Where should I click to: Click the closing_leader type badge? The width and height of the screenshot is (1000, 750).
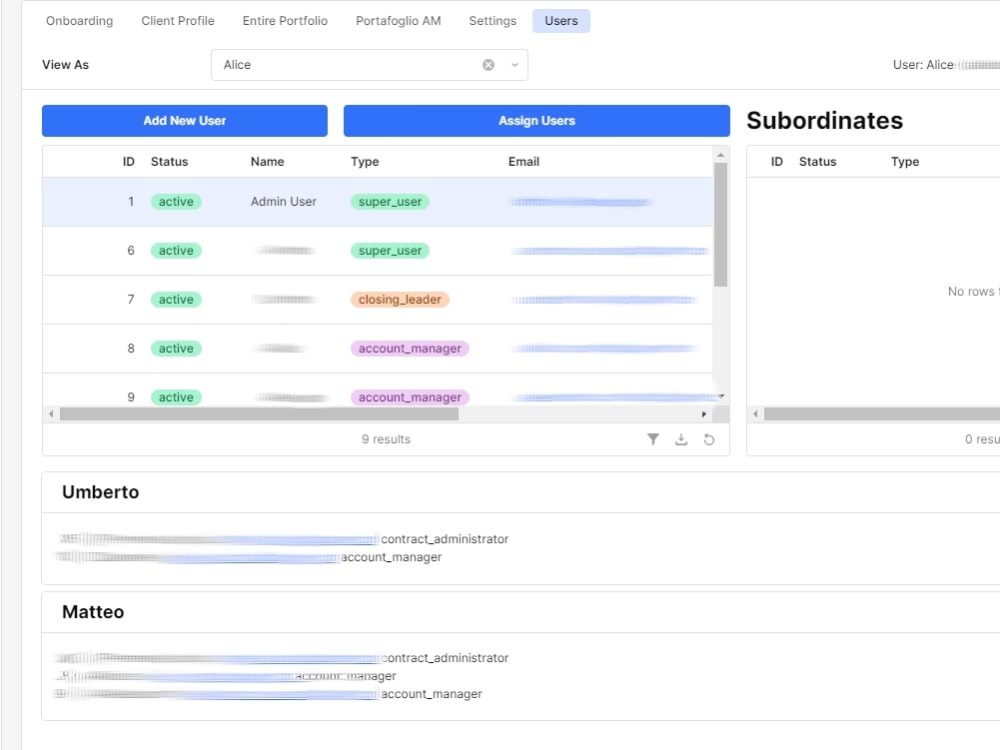coord(399,299)
